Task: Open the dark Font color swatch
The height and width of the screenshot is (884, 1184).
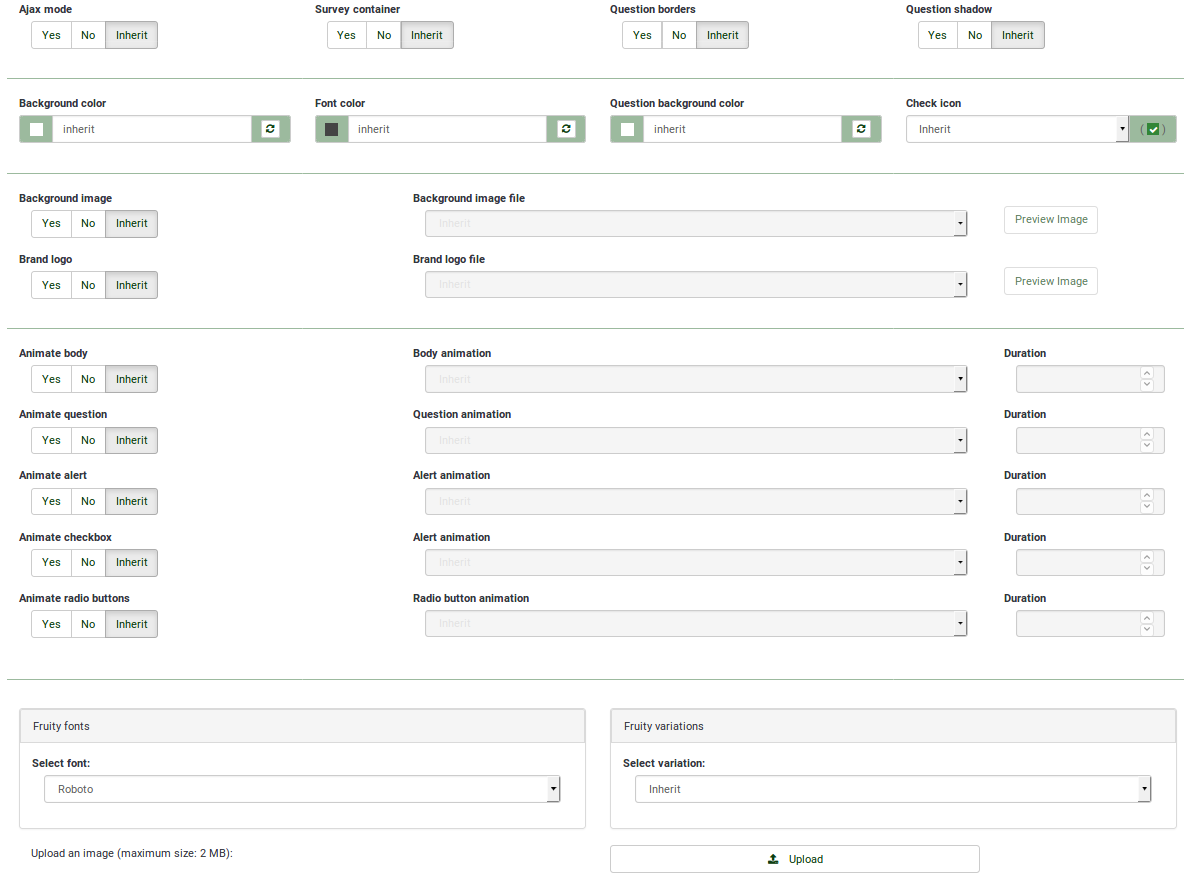Action: (332, 129)
